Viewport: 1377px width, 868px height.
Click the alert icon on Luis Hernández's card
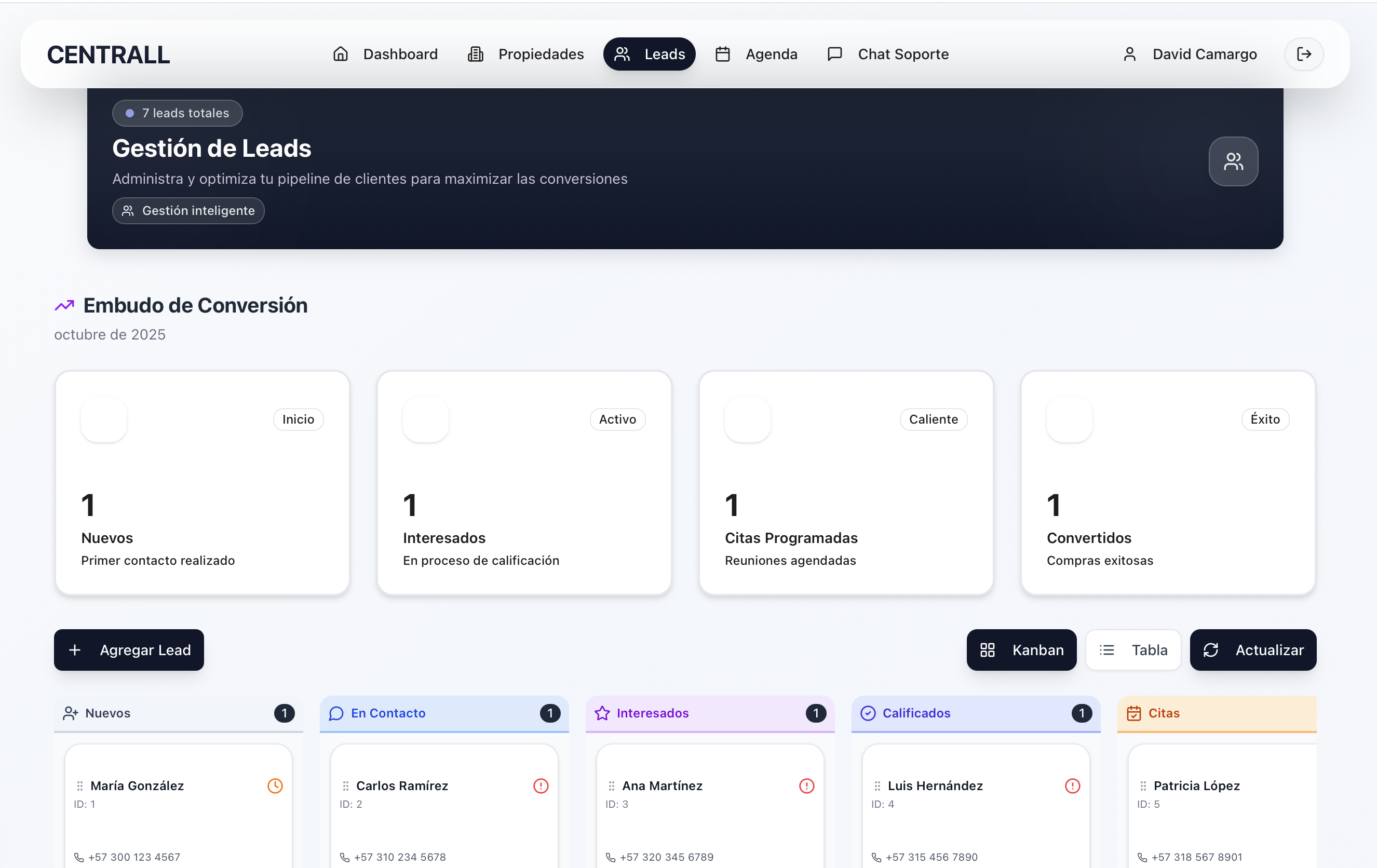pos(1072,785)
